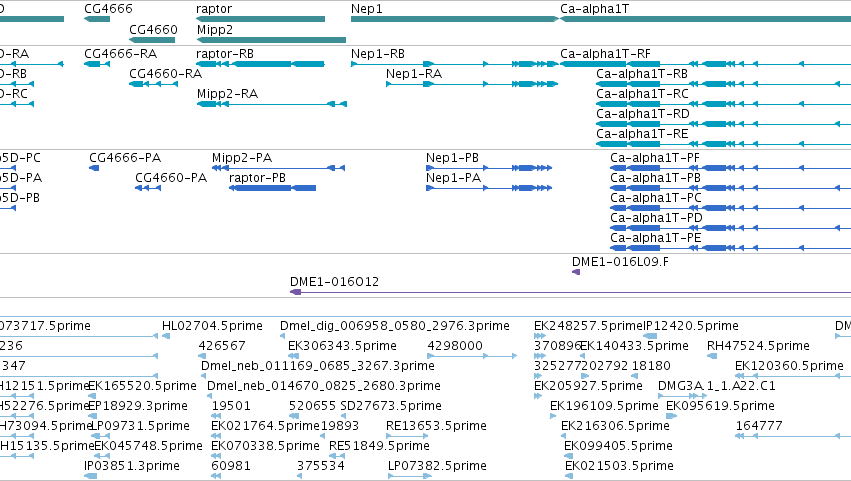This screenshot has height=481, width=851.
Task: Click the Nep1-RB transcript label
Action: [378, 54]
